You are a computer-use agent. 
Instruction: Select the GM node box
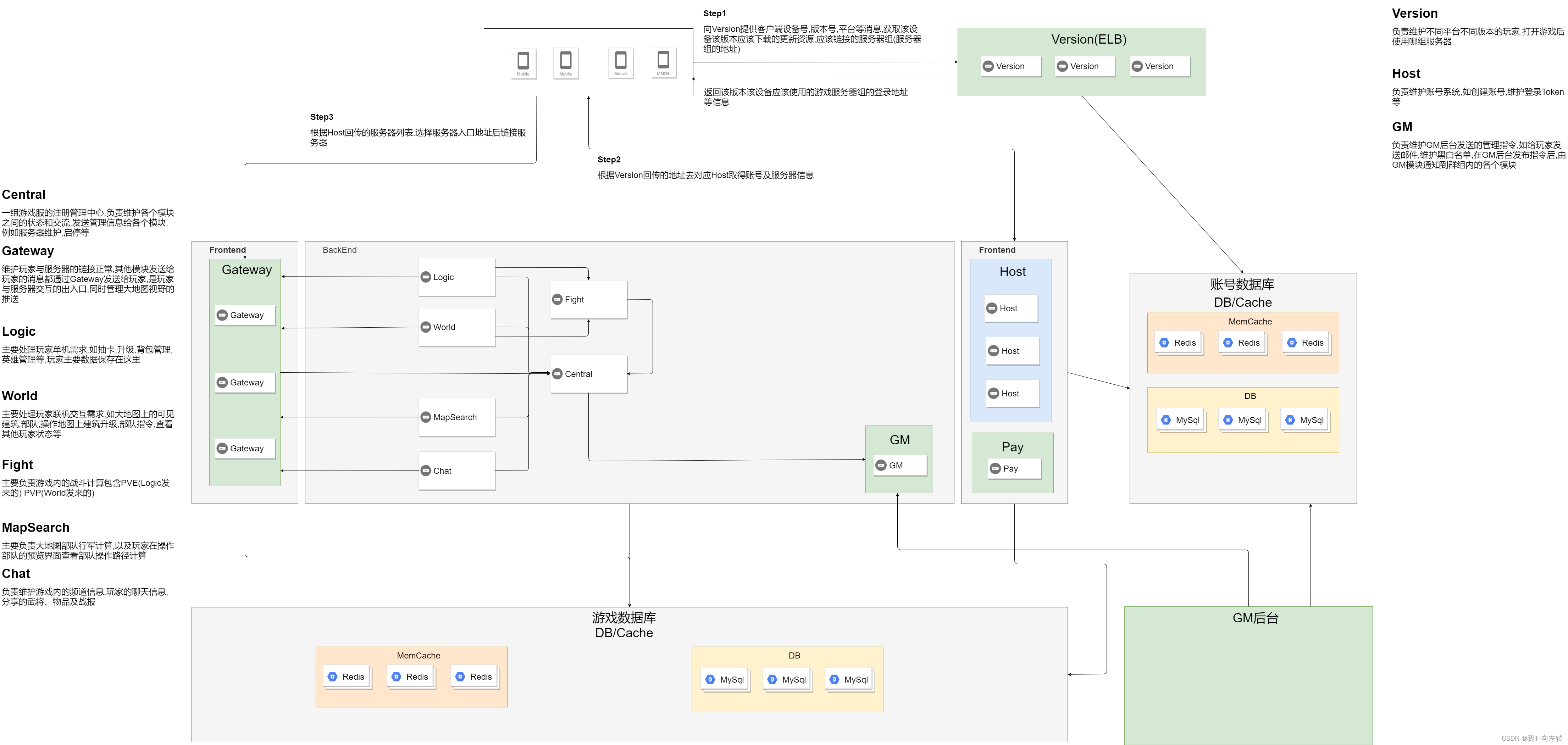point(900,466)
